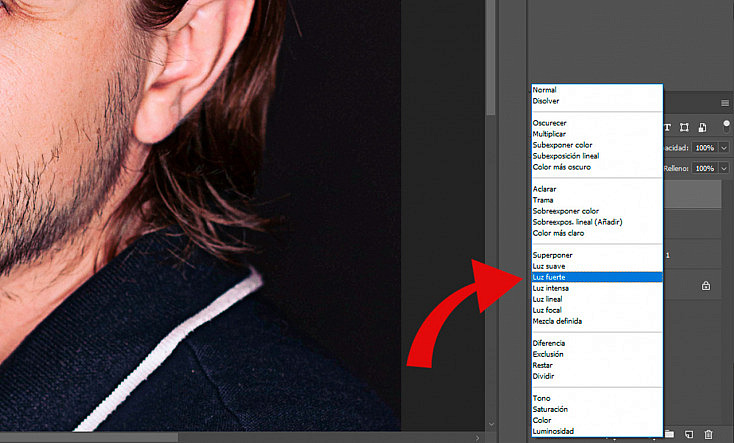Pick Subexponer color blend mode

(x=597, y=145)
